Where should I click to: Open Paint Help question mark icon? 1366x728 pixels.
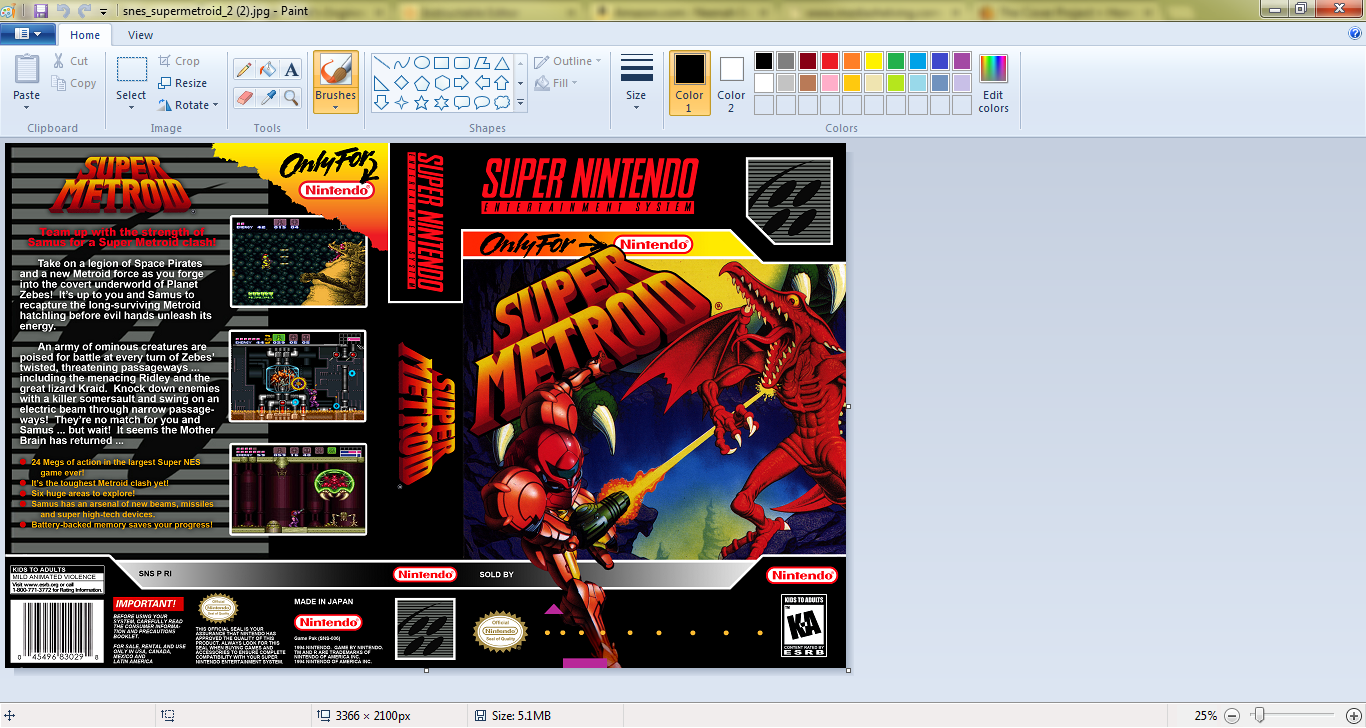[x=1354, y=34]
